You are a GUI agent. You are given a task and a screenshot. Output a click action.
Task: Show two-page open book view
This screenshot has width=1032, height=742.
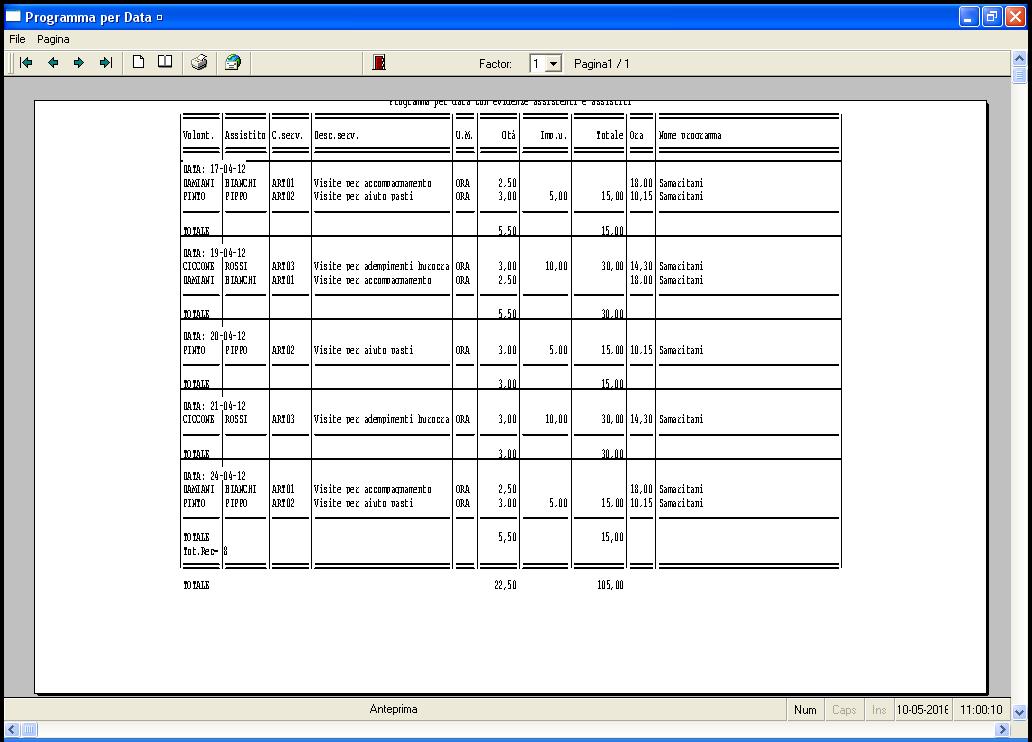pos(165,63)
